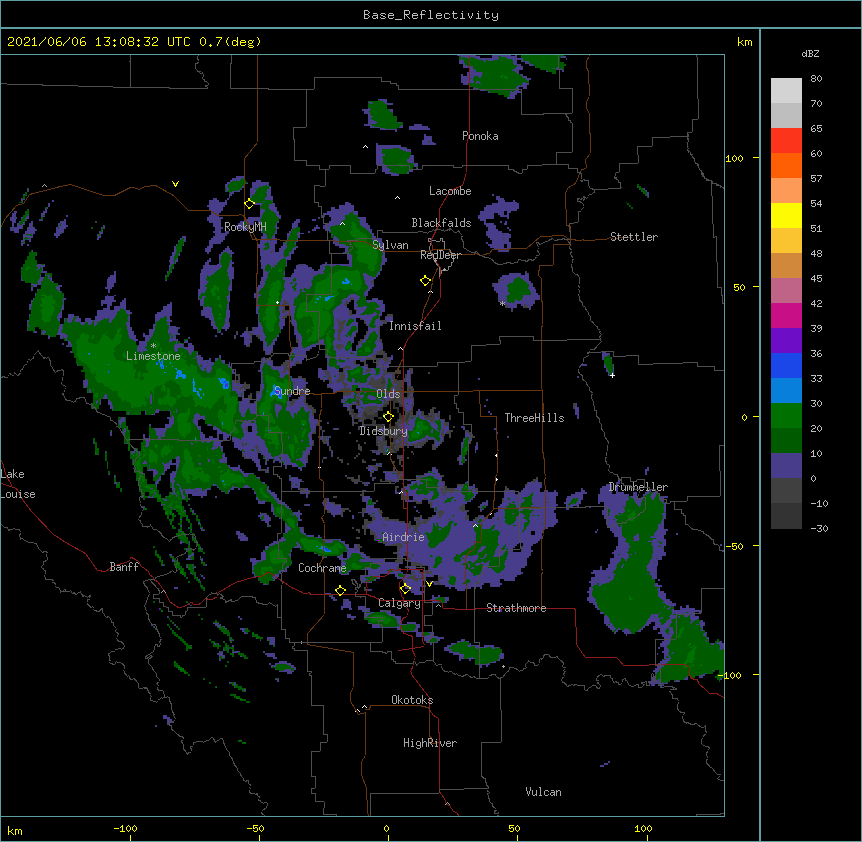This screenshot has width=862, height=842.
Task: Click the Banff town label
Action: pos(124,567)
